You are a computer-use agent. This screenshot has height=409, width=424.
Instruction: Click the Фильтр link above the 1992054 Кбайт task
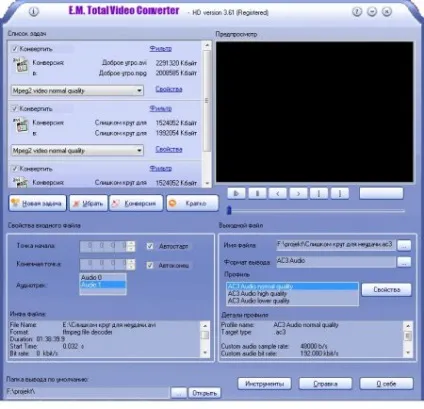[x=161, y=109]
